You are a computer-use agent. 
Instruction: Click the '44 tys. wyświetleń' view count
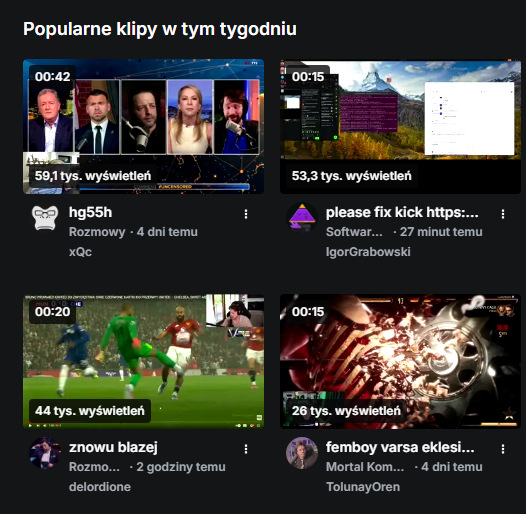[x=90, y=411]
